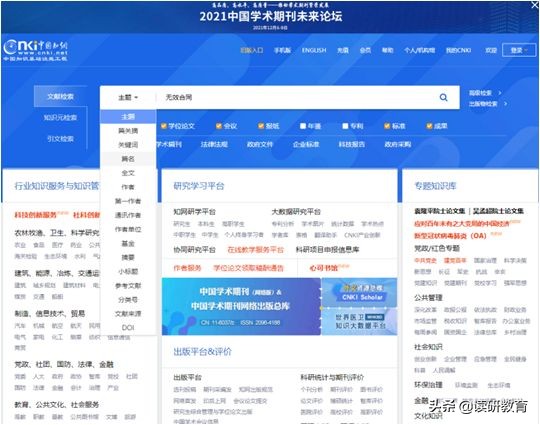
Task: Open 在线教学服务平台 link
Action: [x=256, y=250]
